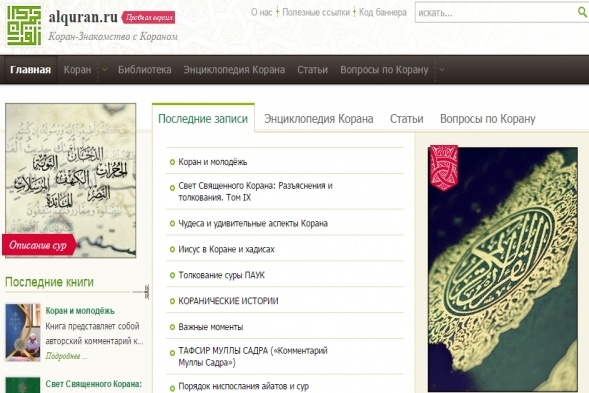The width and height of the screenshot is (589, 393).
Task: Open 'ТАФСИР МУЛЛЫ САДРА' entry
Action: [253, 357]
